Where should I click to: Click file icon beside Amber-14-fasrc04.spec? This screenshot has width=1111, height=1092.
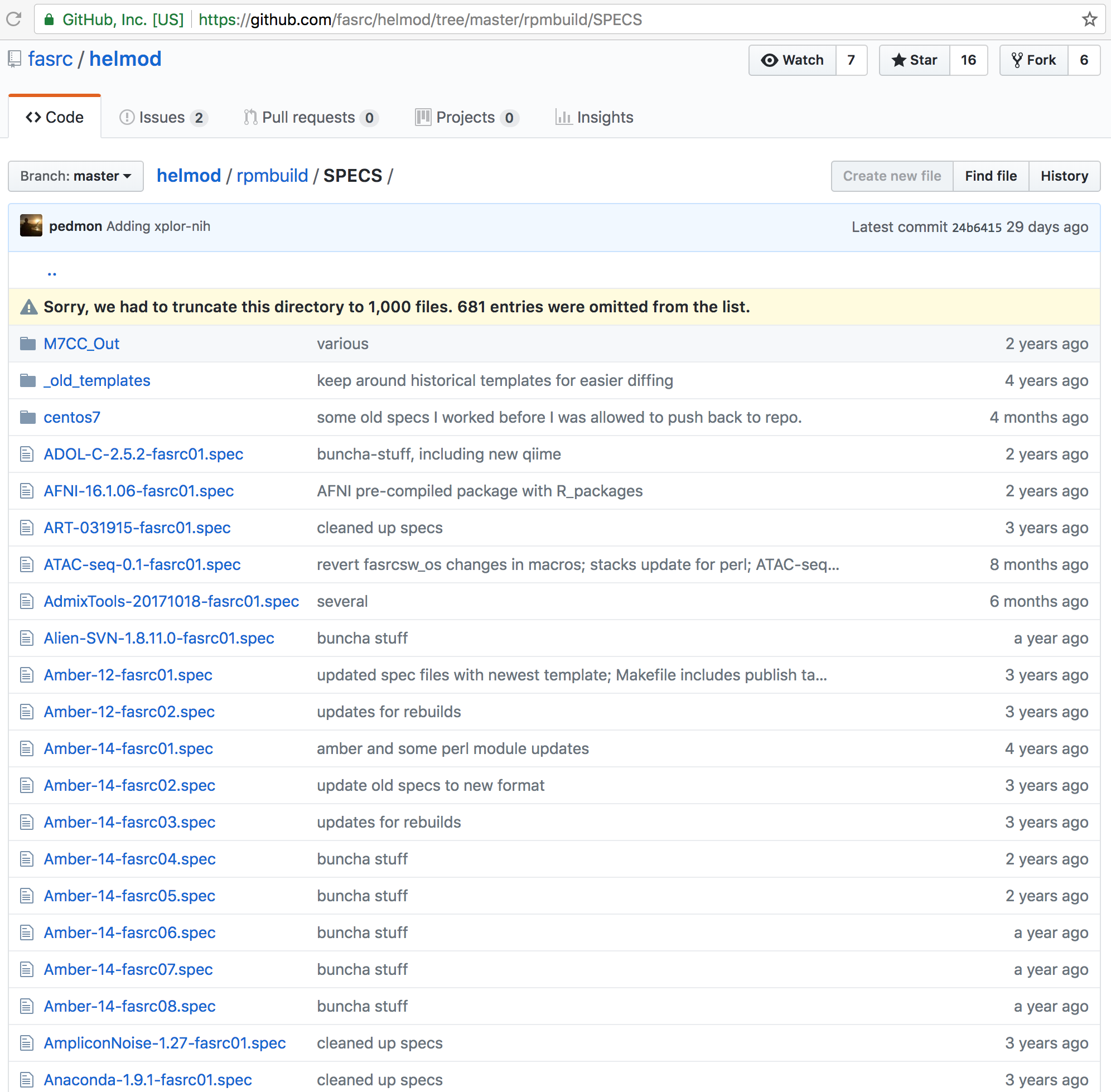coord(27,858)
